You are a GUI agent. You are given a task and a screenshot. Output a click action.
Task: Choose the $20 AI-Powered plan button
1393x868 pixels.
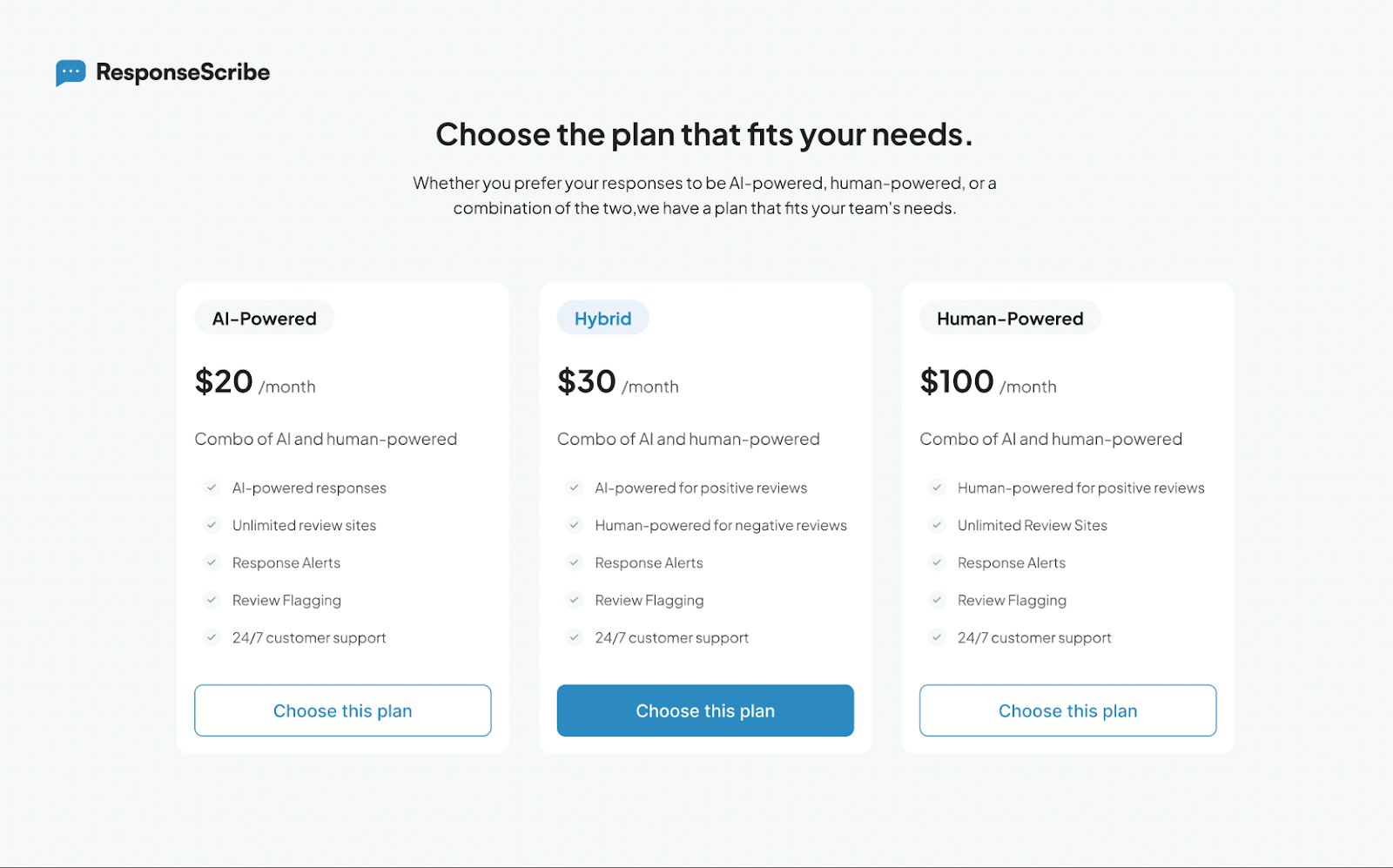point(342,710)
